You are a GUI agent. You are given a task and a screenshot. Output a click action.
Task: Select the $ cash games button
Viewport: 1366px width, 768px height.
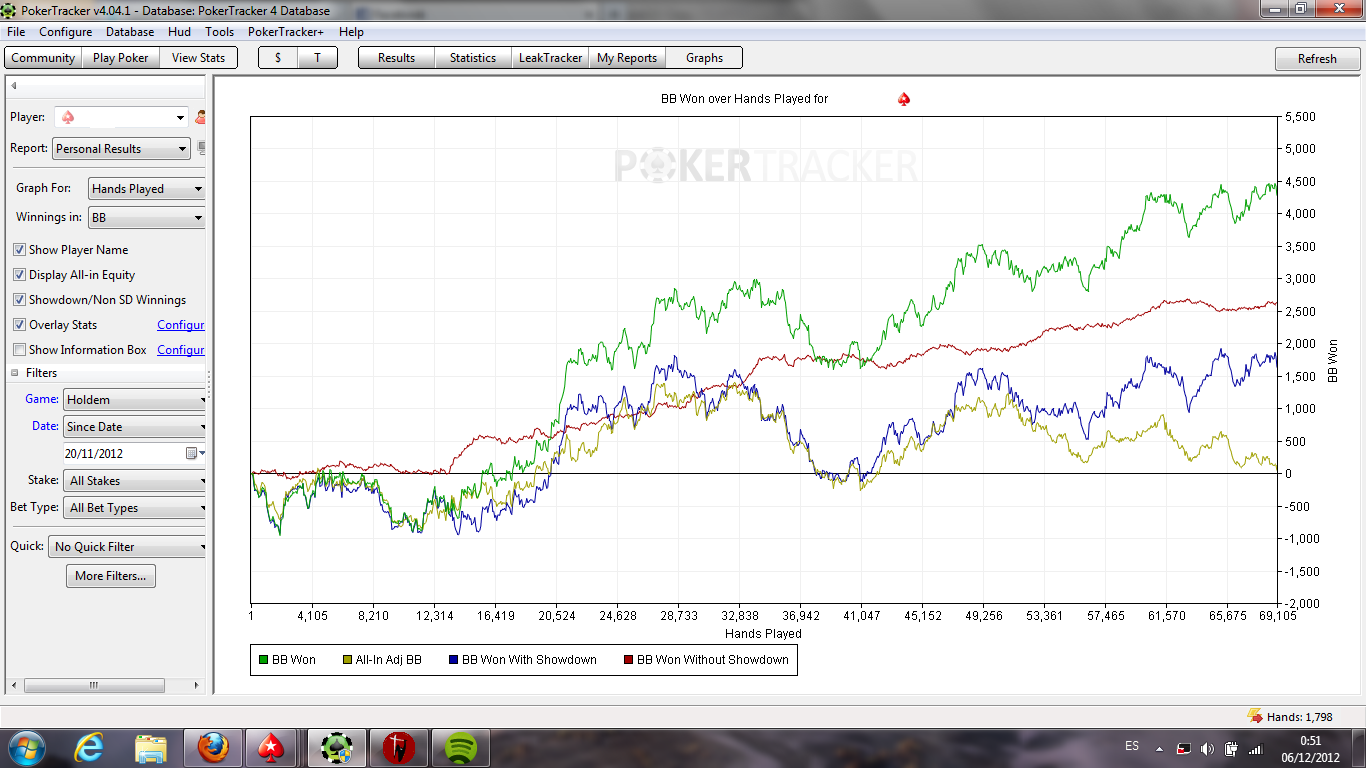[x=278, y=58]
